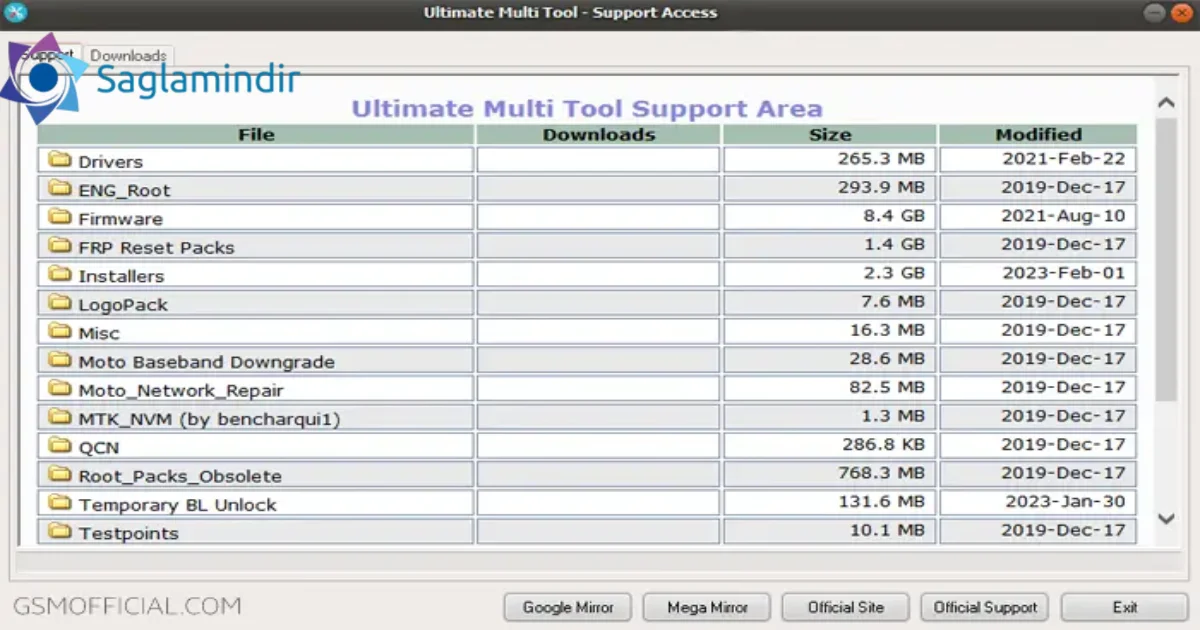
Task: Select Moto Baseband Downgrade name
Action: [x=206, y=361]
